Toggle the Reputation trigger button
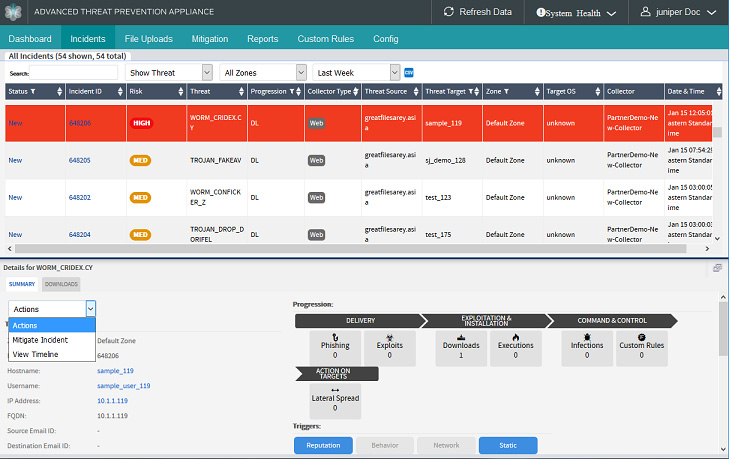 (x=323, y=446)
